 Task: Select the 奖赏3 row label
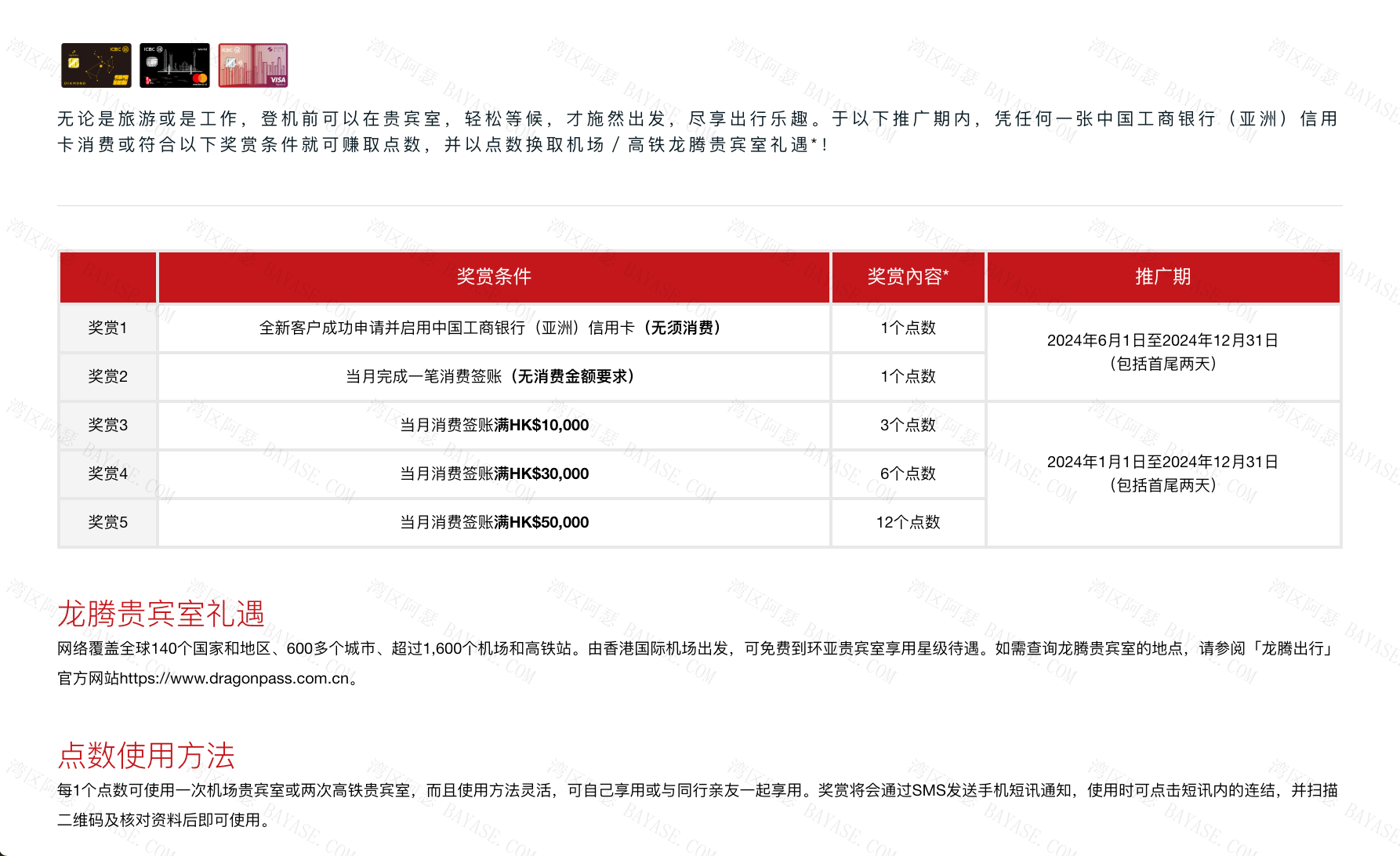pyautogui.click(x=108, y=425)
